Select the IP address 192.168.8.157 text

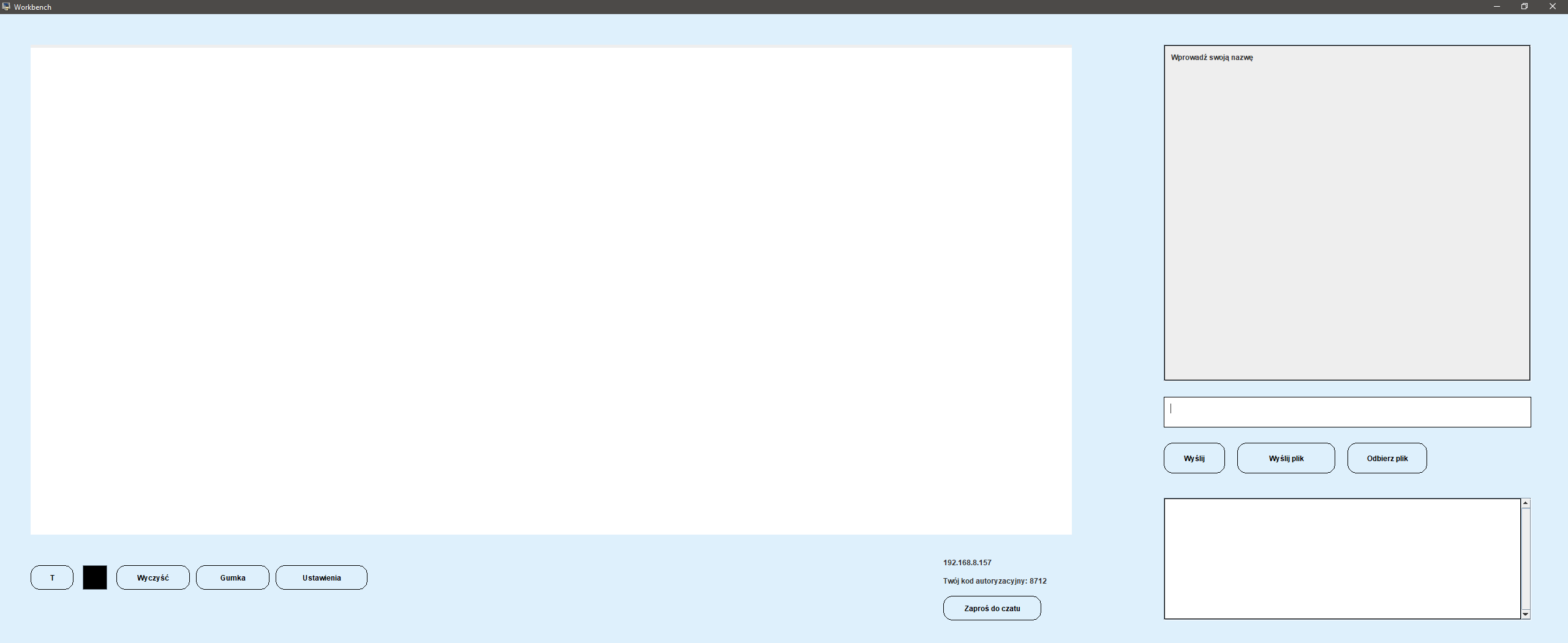pyautogui.click(x=967, y=562)
